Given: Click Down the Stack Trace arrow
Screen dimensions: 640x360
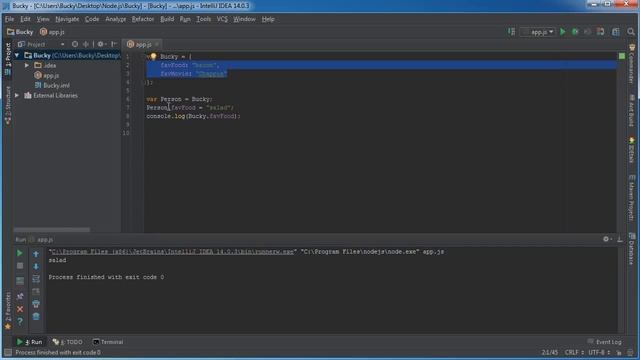Looking at the screenshot, I should (x=36, y=266).
